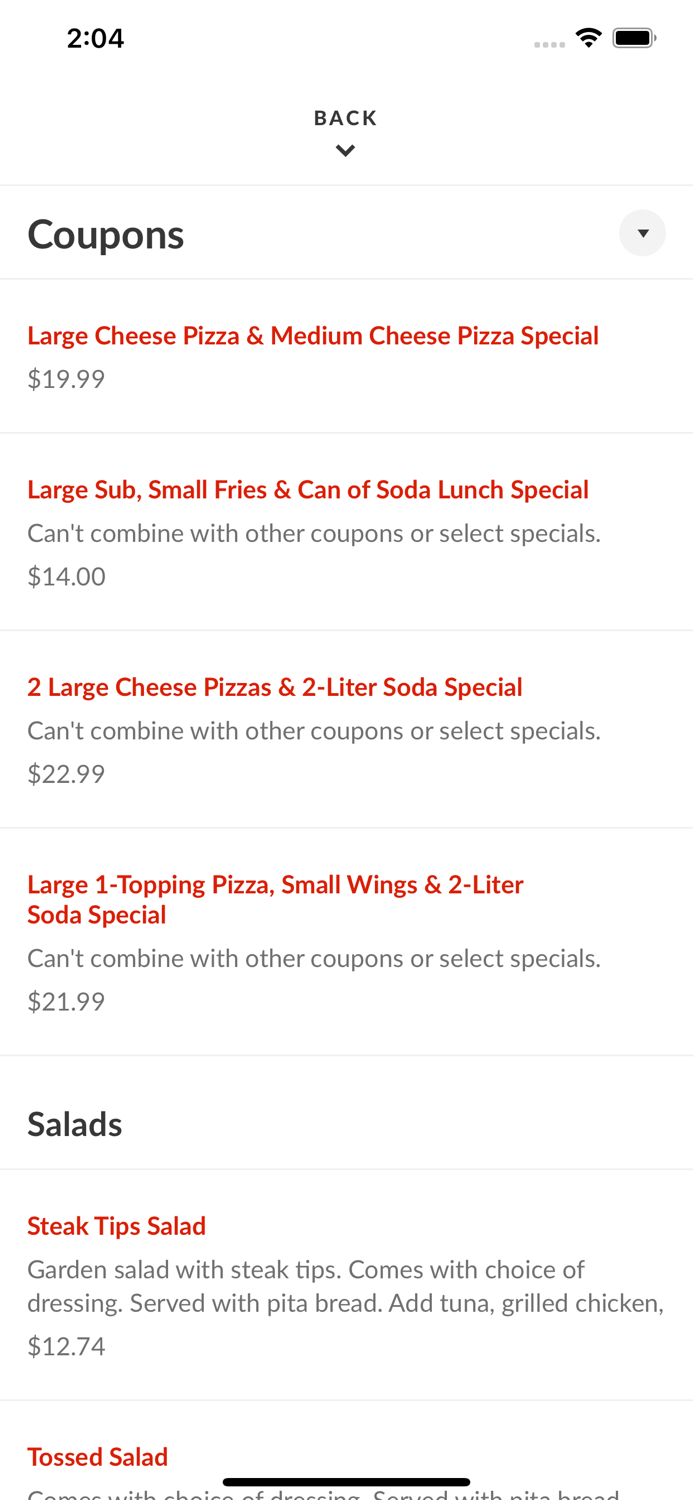
Task: Tap the $19.99 price under the pizza special
Action: pos(66,378)
